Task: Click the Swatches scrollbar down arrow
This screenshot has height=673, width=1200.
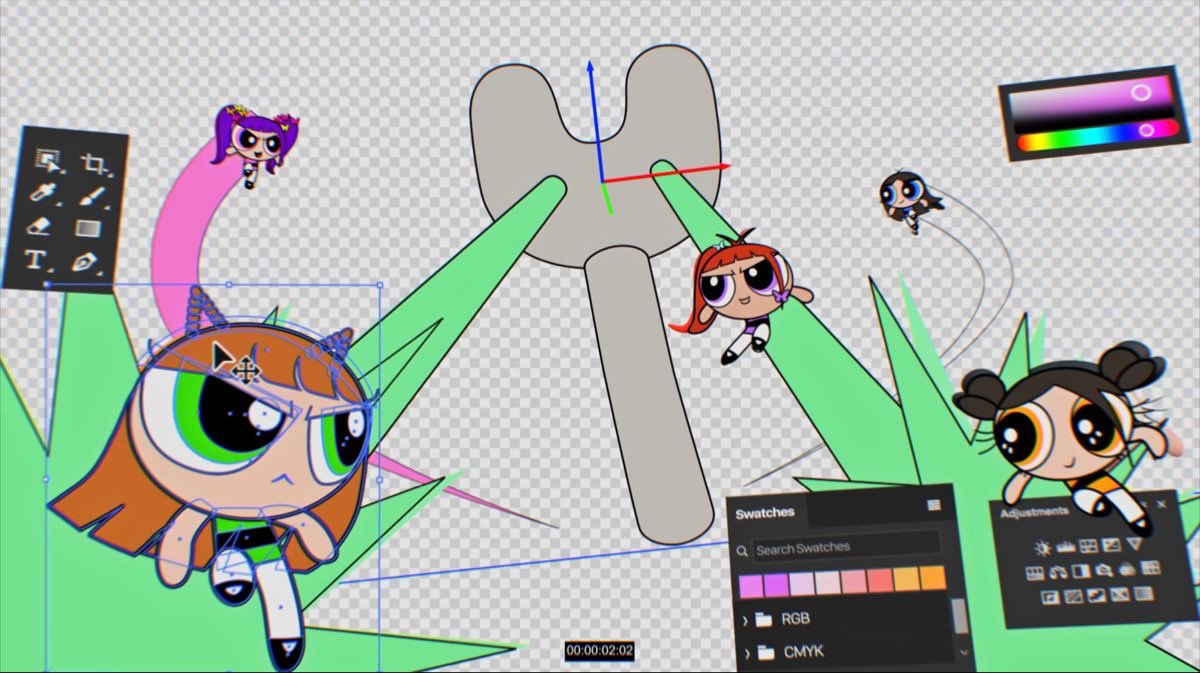Action: click(x=964, y=652)
